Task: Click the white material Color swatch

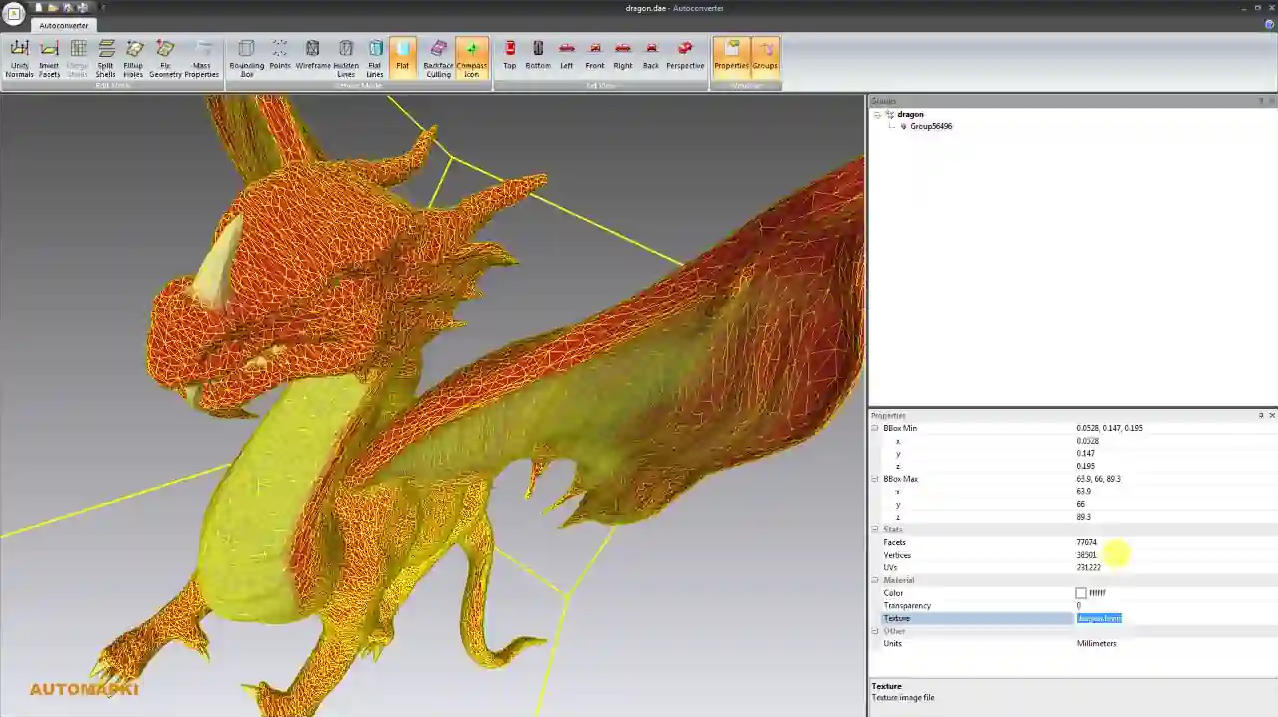Action: [x=1081, y=593]
